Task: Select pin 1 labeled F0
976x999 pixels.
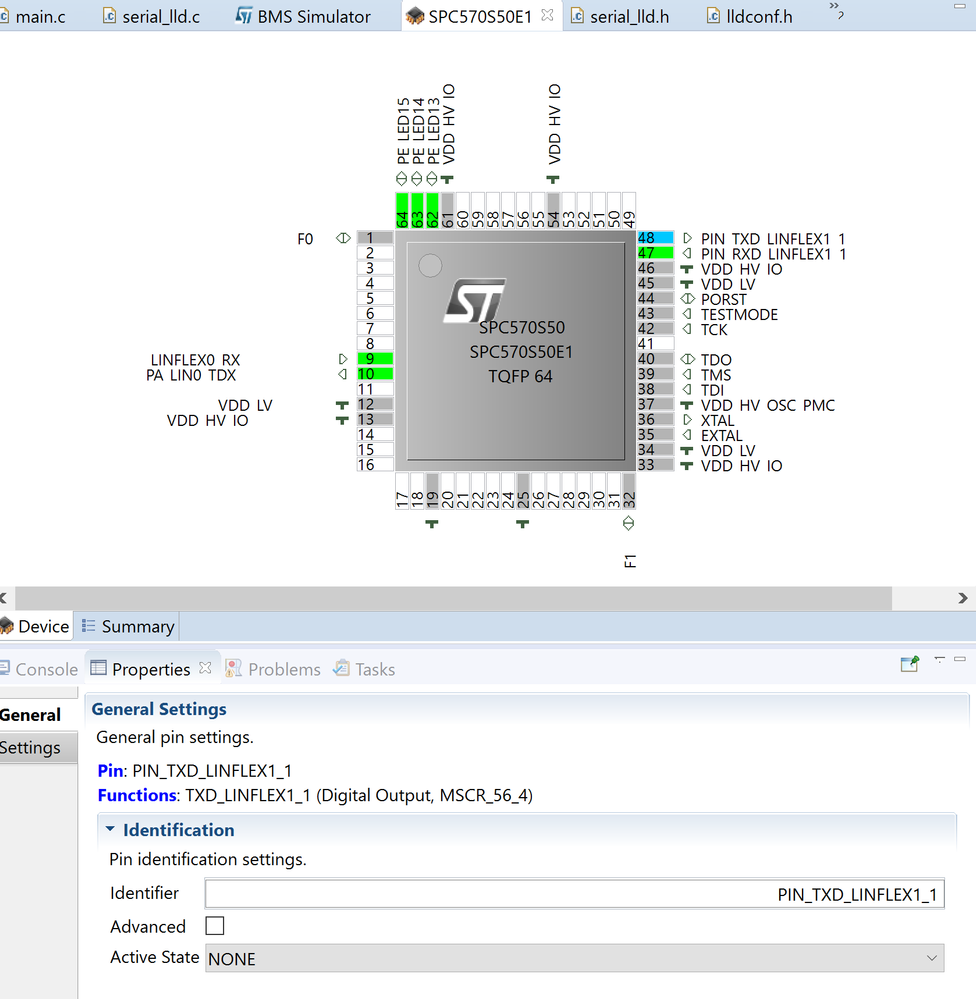Action: point(375,238)
